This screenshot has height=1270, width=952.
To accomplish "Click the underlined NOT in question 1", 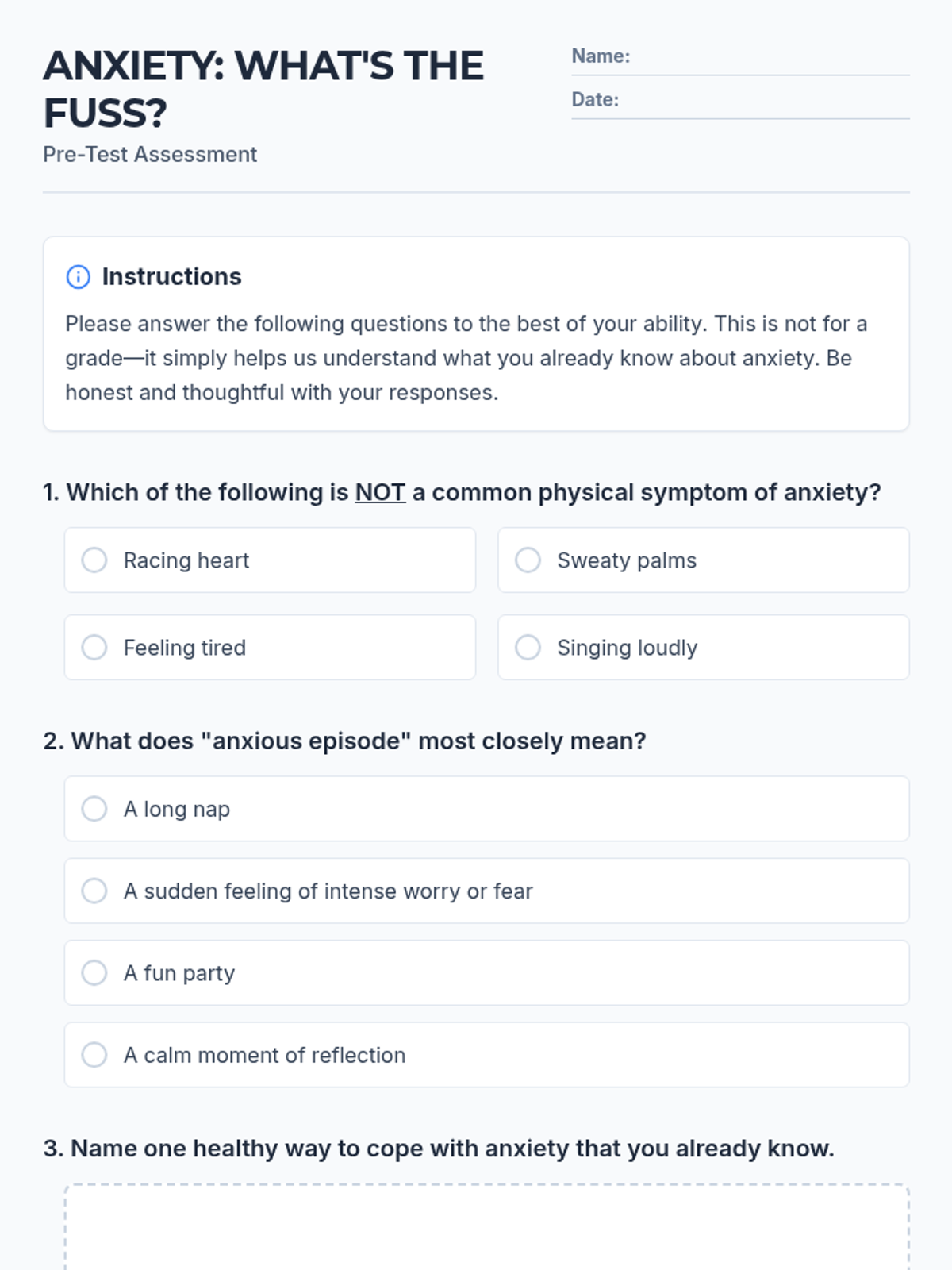I will tap(380, 493).
